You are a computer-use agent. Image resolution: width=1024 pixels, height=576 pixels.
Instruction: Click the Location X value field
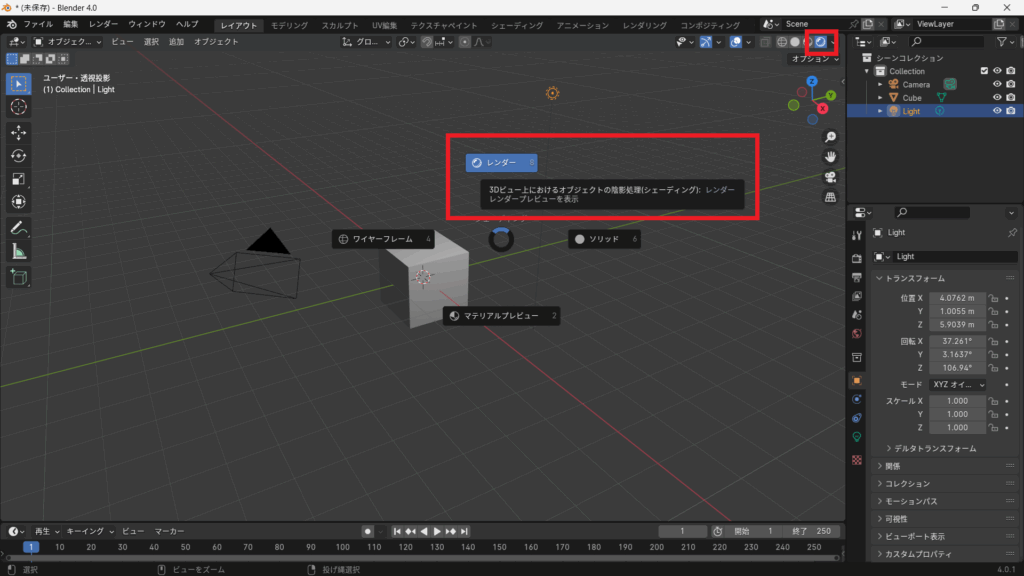point(957,298)
